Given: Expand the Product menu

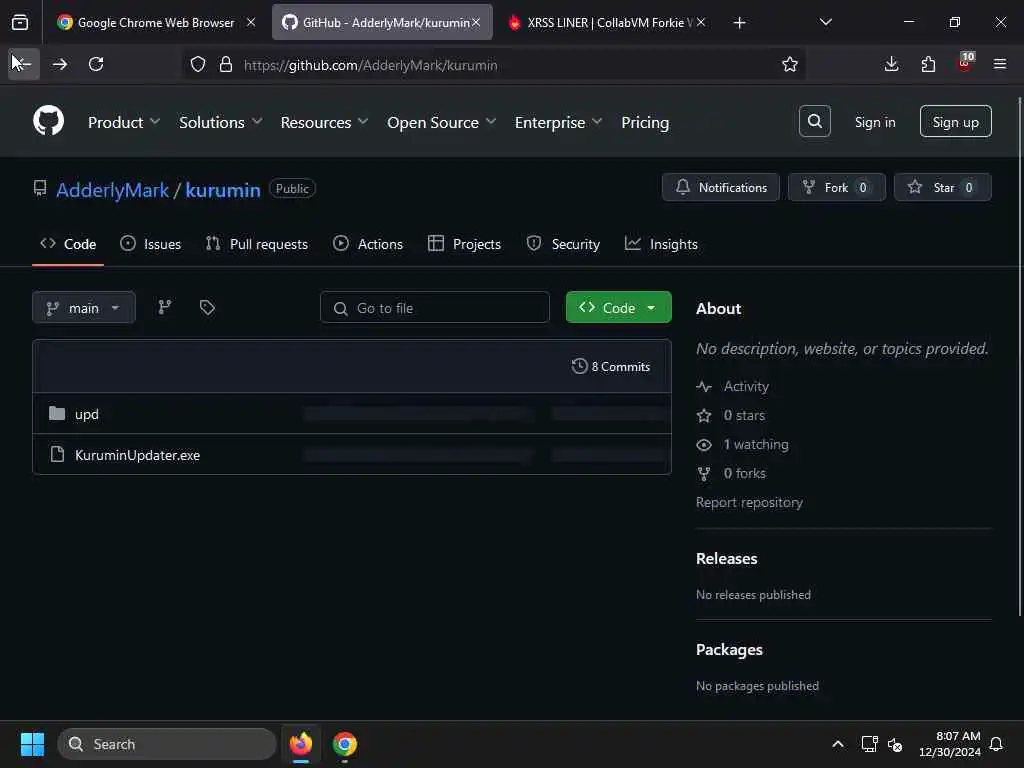Looking at the screenshot, I should click(x=124, y=122).
